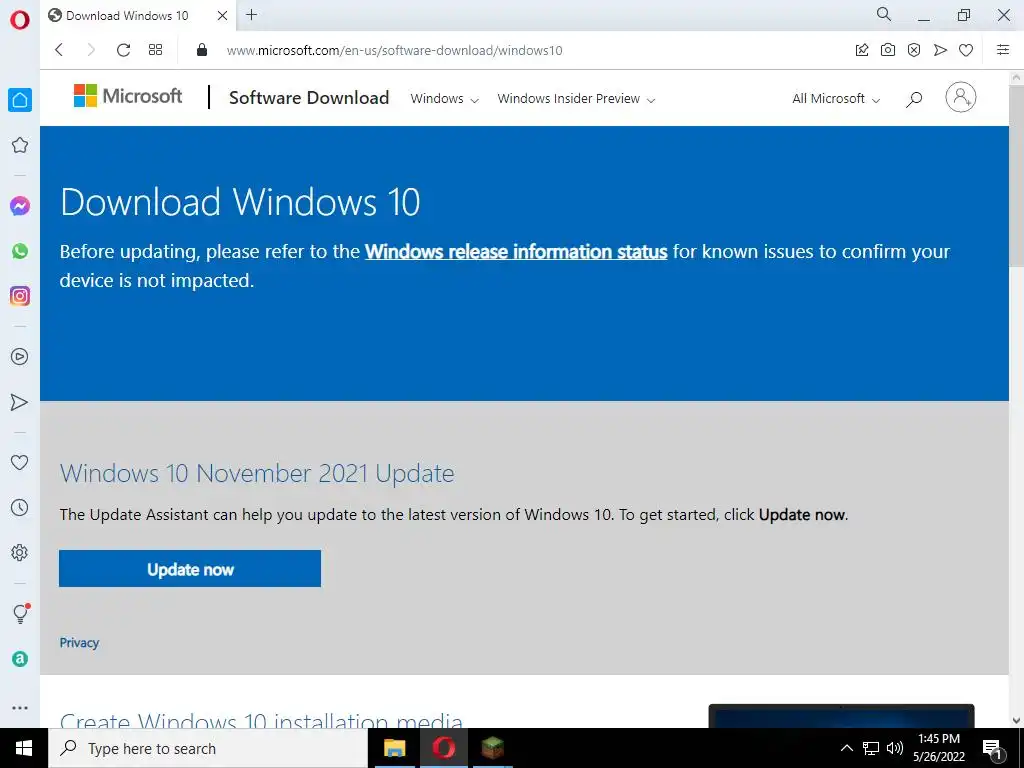Open History clock icon in sidebar
Screen dimensions: 1024x768
[20, 507]
